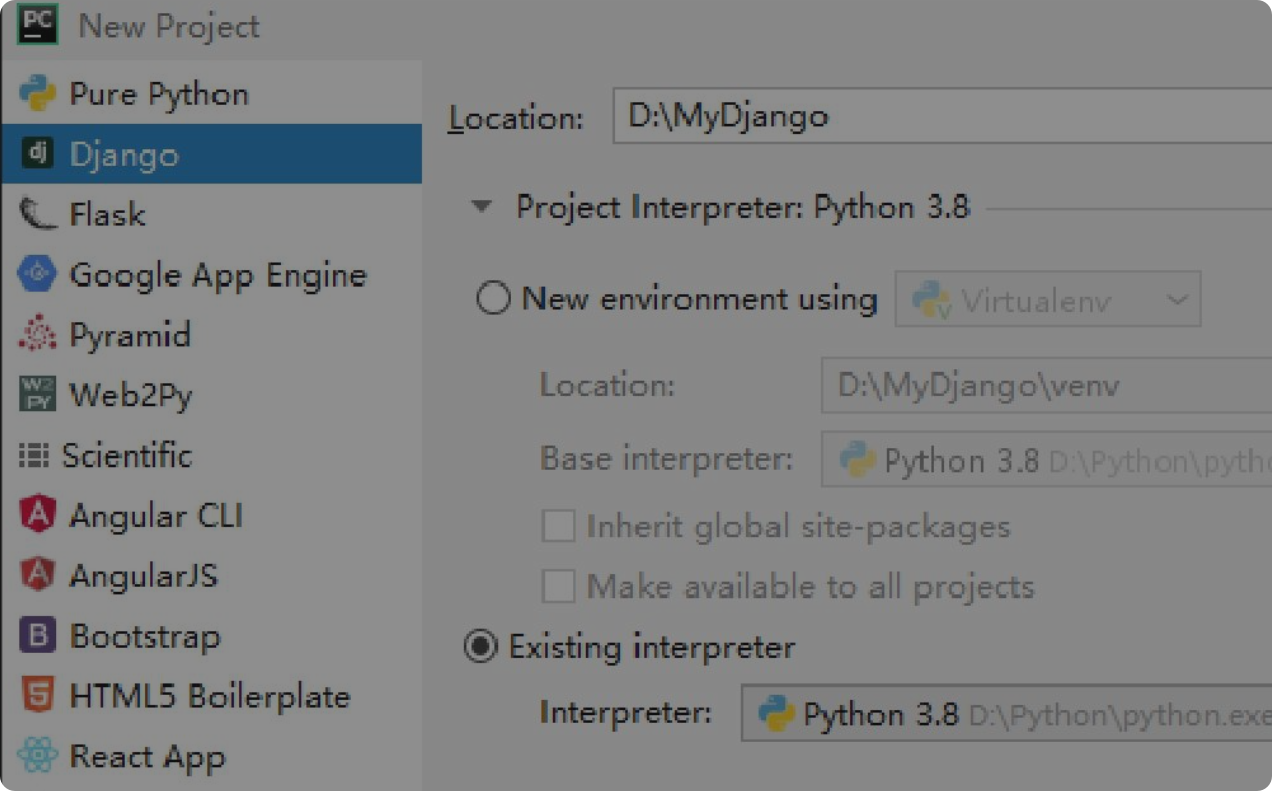Click the Web2Py icon

(37, 394)
